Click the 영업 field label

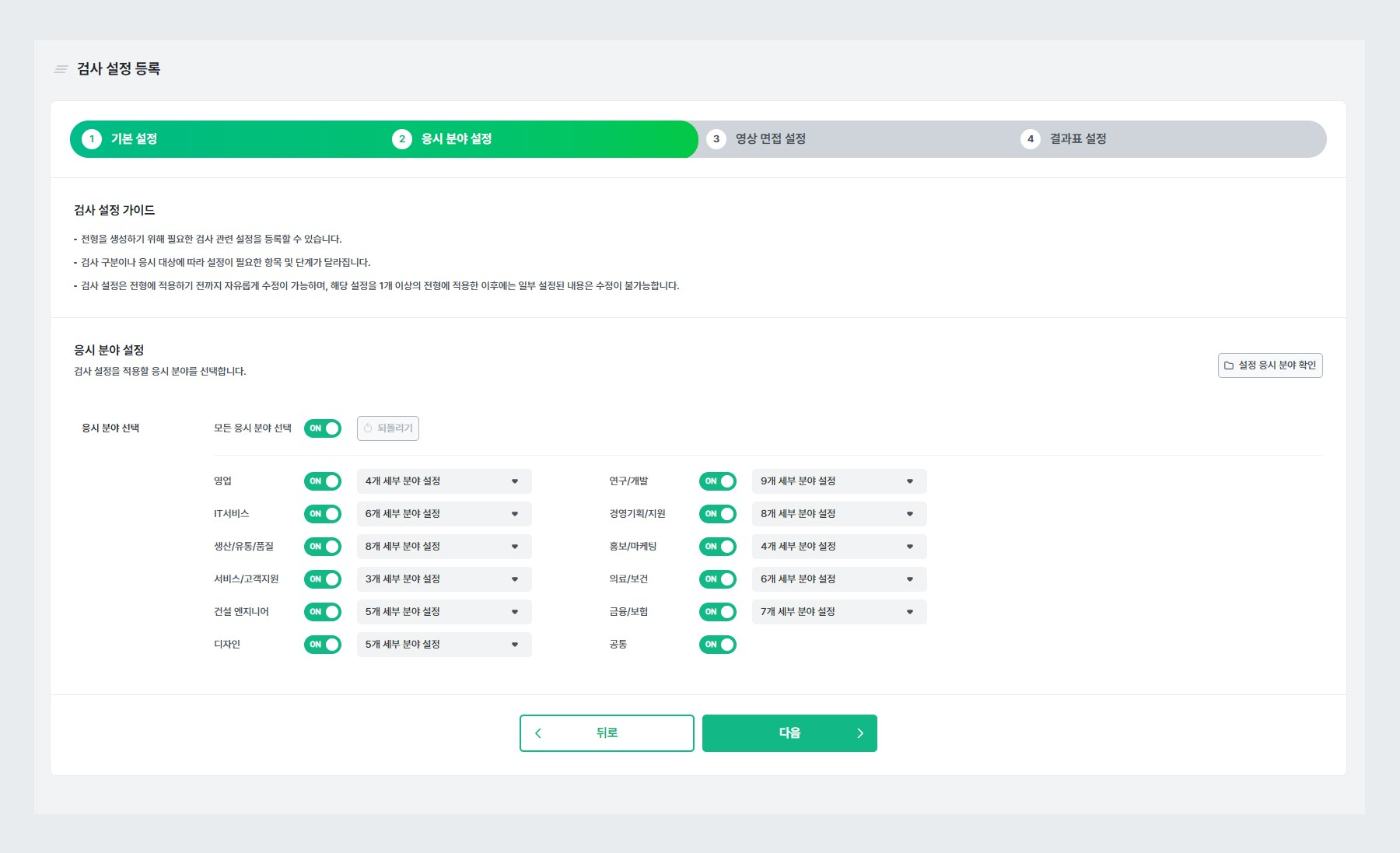[223, 481]
